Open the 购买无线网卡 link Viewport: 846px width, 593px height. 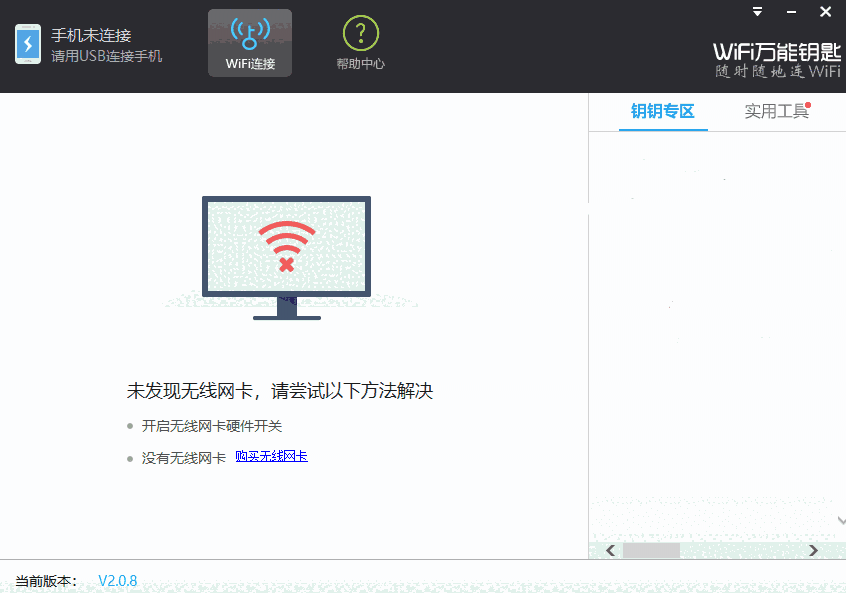(270, 456)
